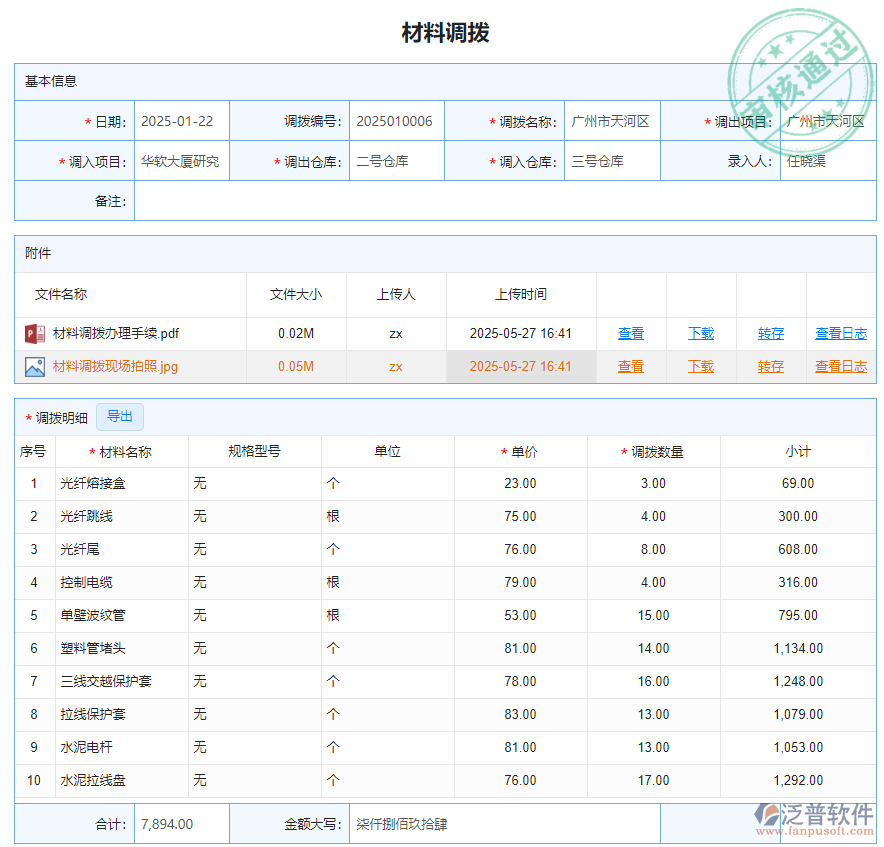Click the 调拨编号 field showing 2025010006
Viewport: 884px width, 847px height.
[396, 120]
